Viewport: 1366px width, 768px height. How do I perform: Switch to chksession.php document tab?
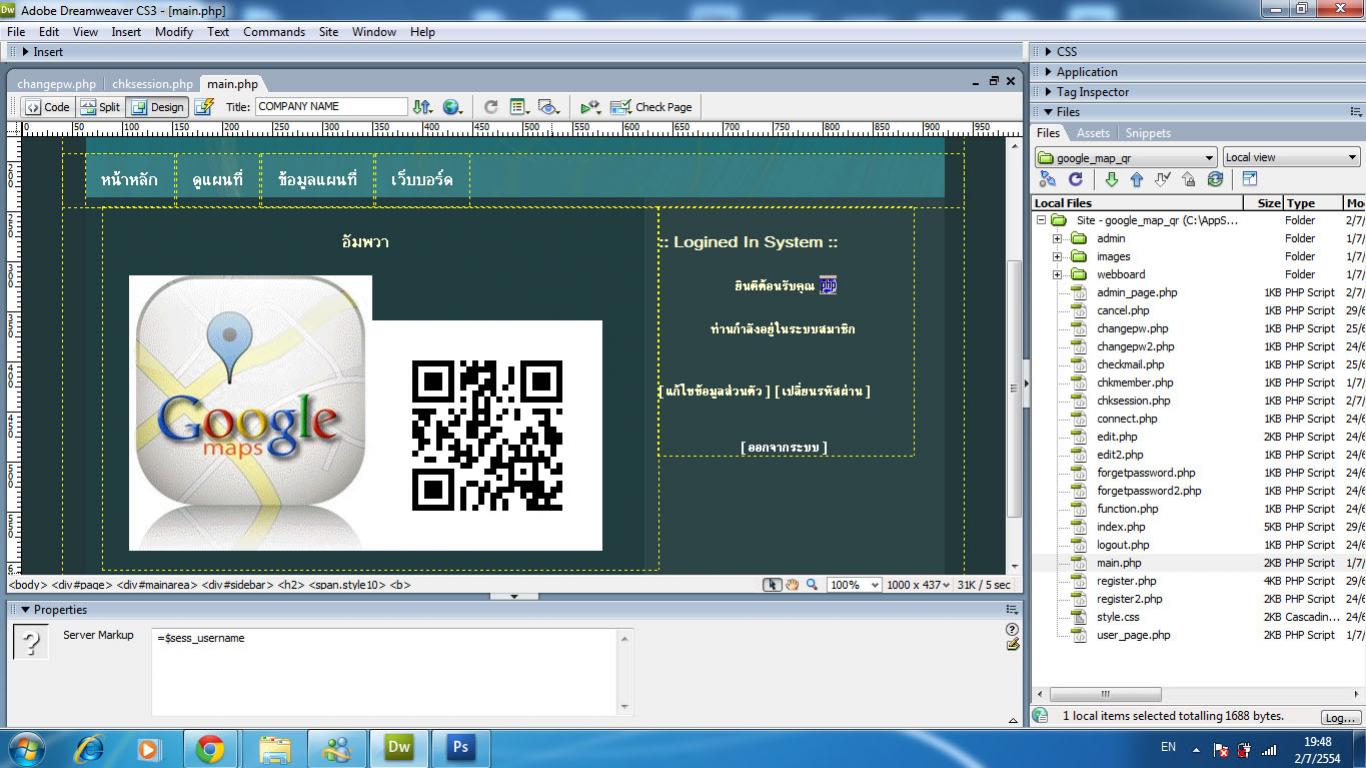coord(152,84)
